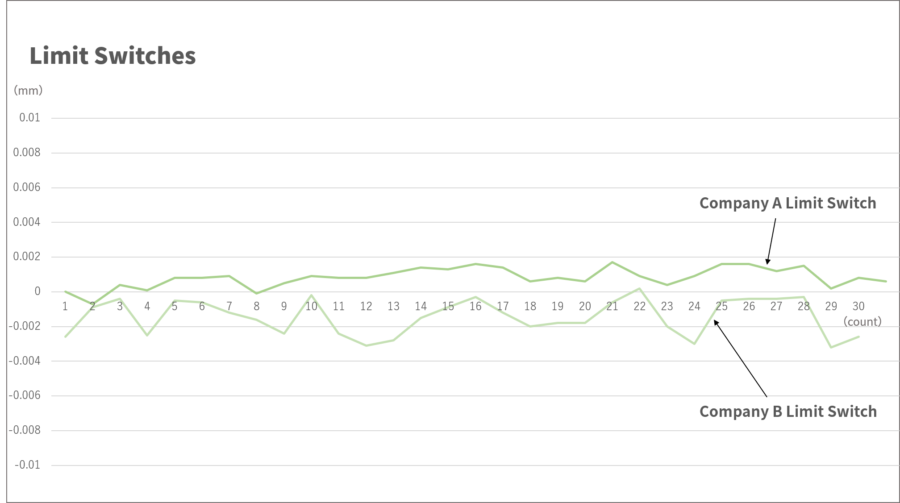Click the "Limit Switches" chart title
This screenshot has height=503, width=900.
[x=112, y=56]
